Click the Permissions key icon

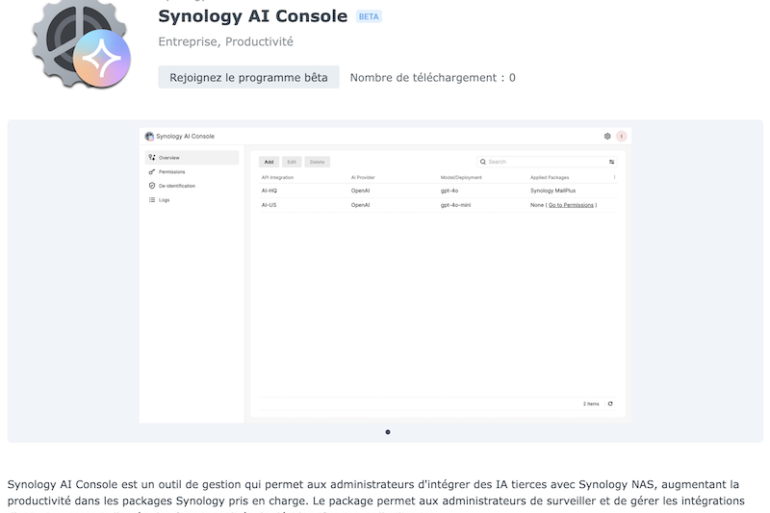pyautogui.click(x=152, y=172)
